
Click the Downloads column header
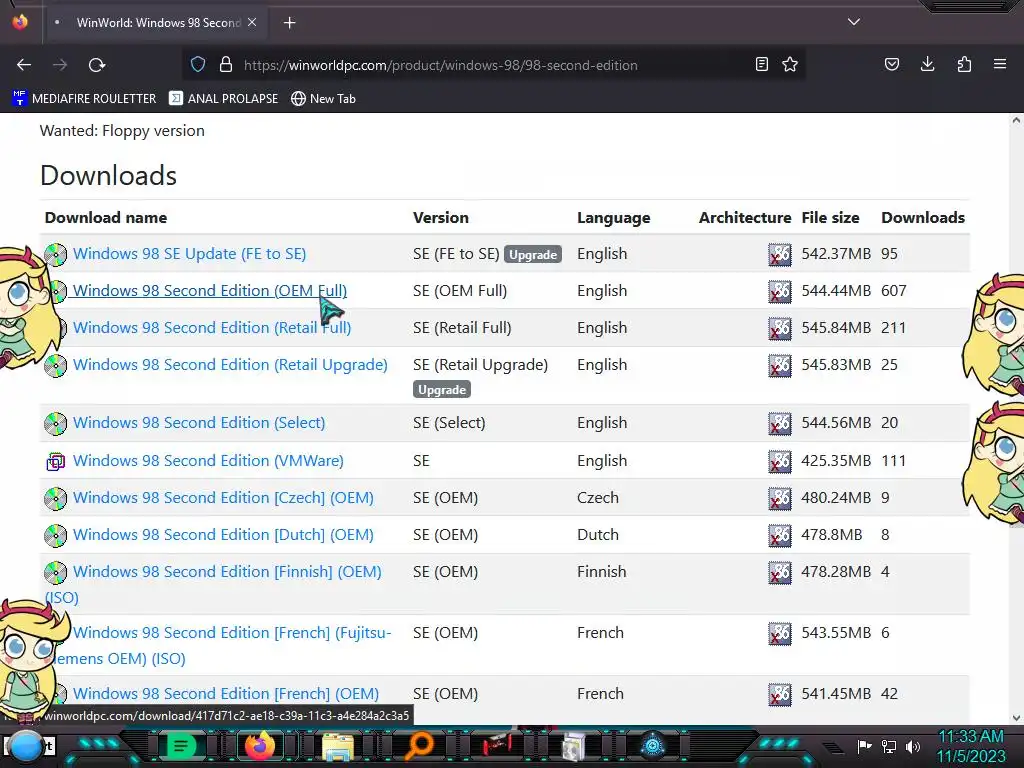tap(923, 217)
